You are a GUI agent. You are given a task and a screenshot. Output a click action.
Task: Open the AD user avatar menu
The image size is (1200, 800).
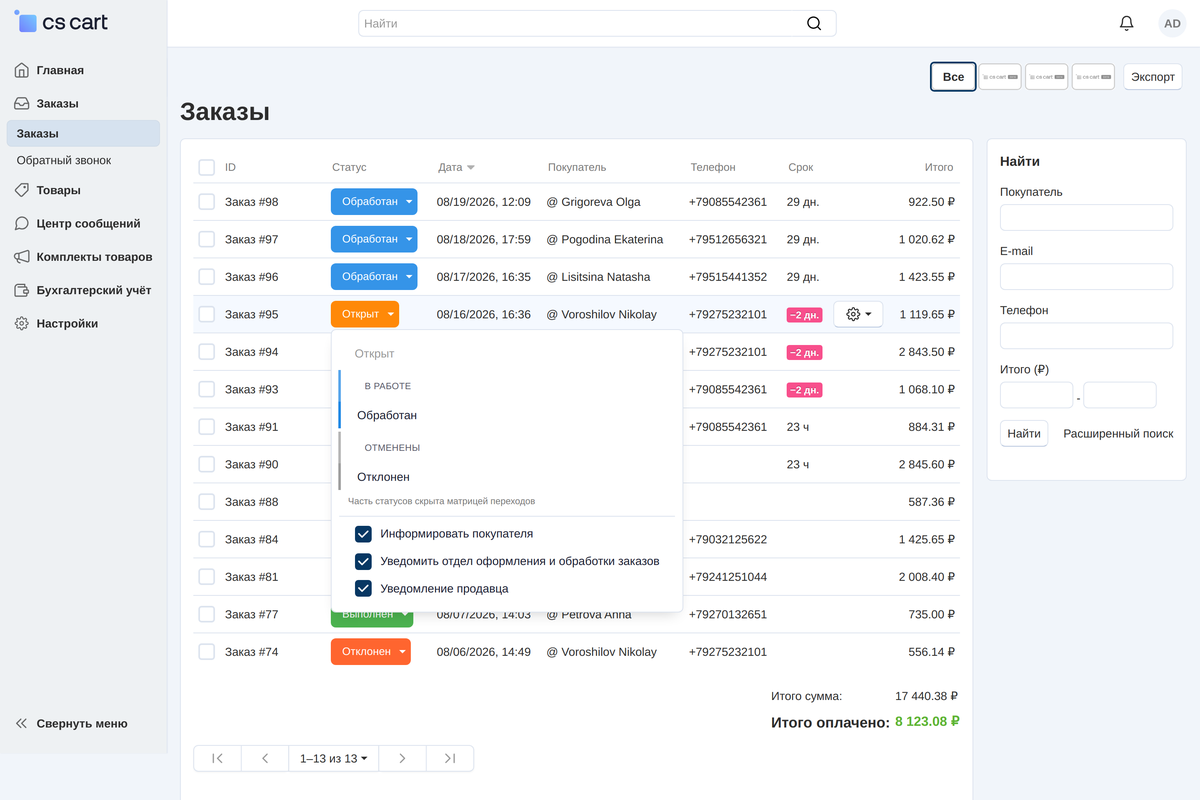tap(1172, 23)
